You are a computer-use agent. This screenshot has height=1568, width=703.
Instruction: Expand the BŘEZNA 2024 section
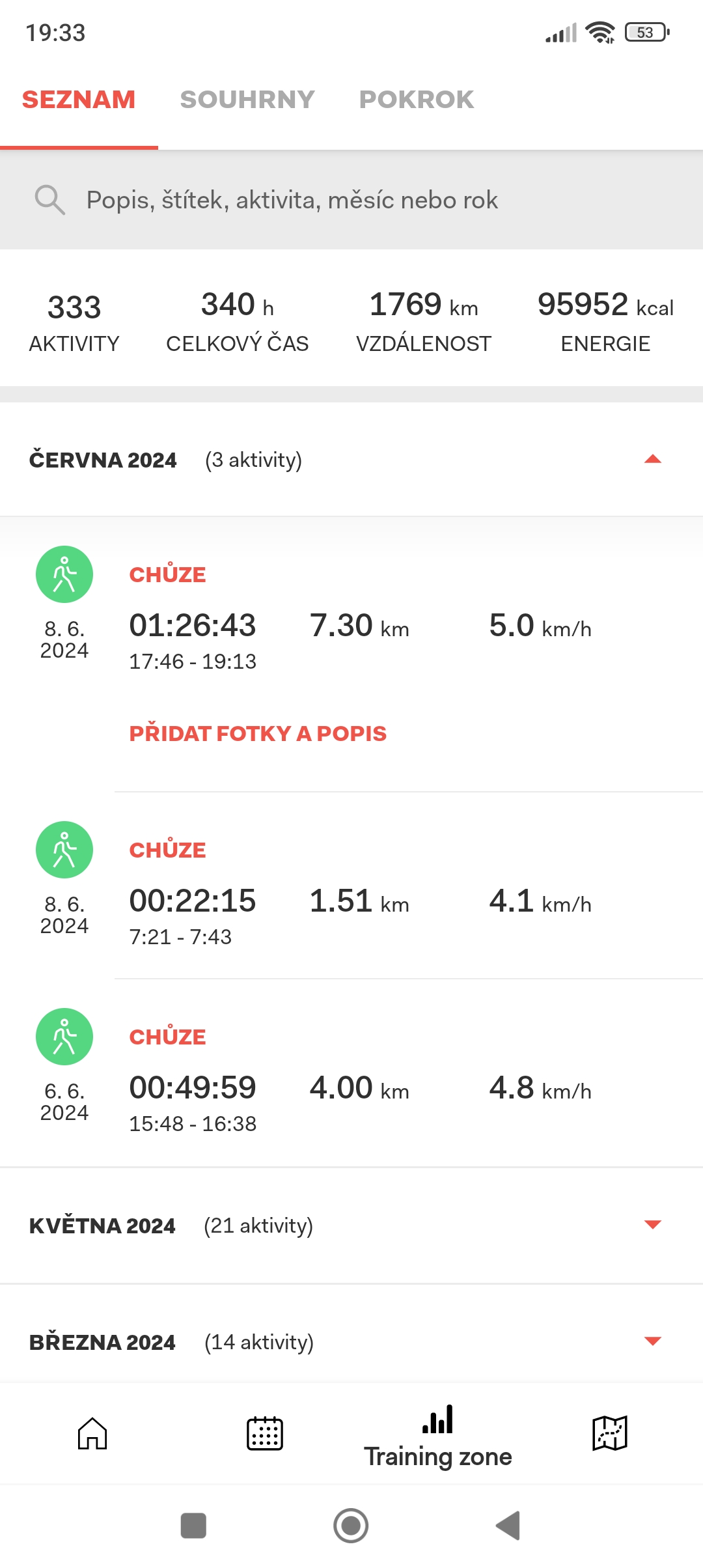(x=652, y=1341)
